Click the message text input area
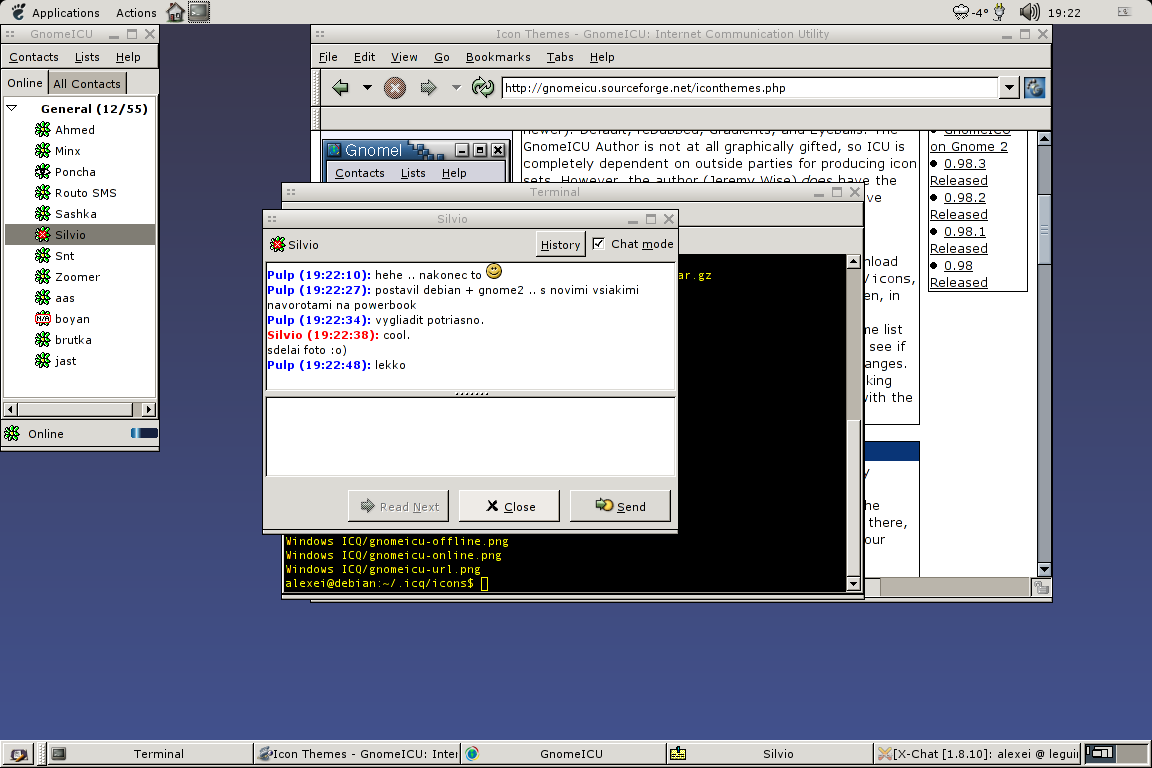Image resolution: width=1152 pixels, height=768 pixels. [470, 436]
